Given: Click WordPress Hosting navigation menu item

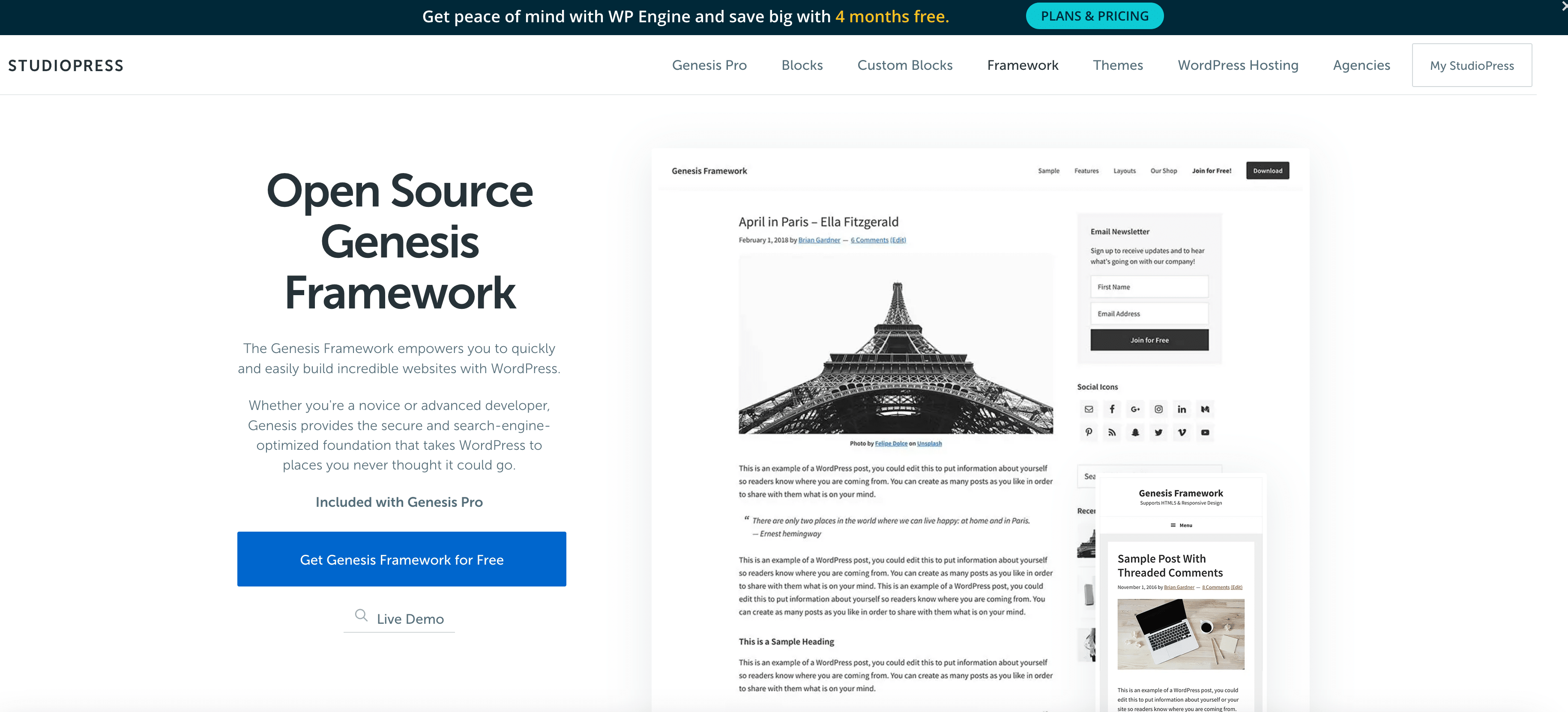Looking at the screenshot, I should [1239, 65].
